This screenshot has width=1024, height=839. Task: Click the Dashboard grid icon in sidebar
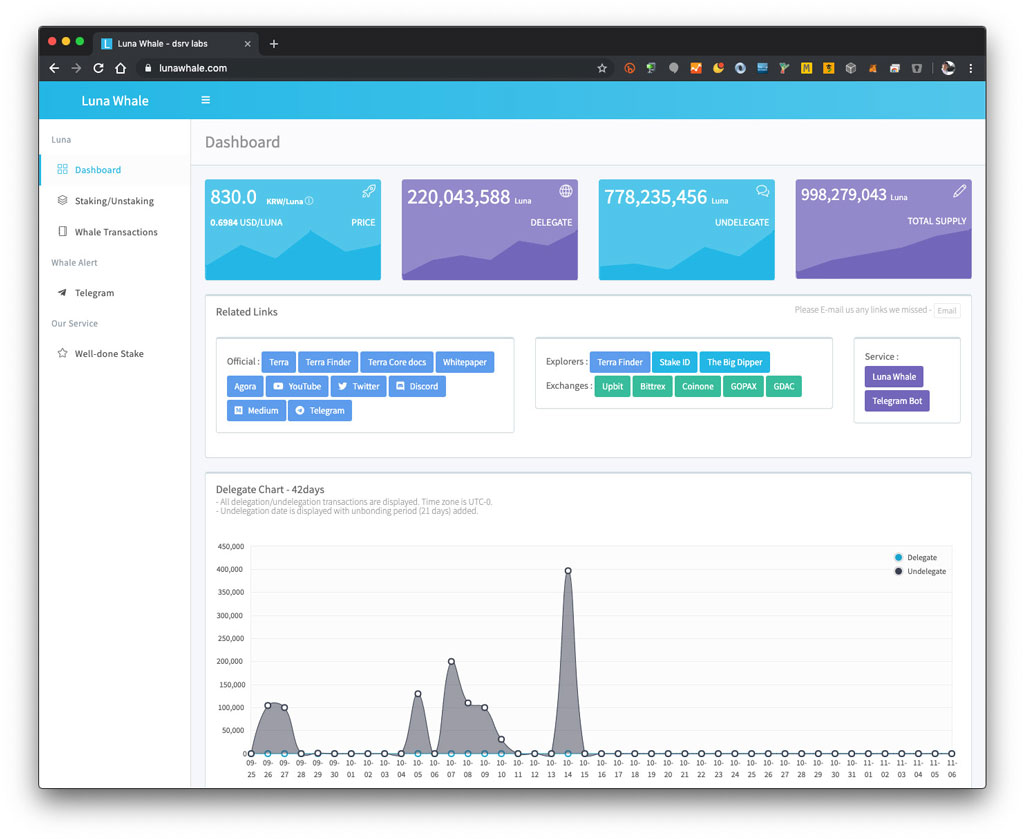pyautogui.click(x=62, y=169)
